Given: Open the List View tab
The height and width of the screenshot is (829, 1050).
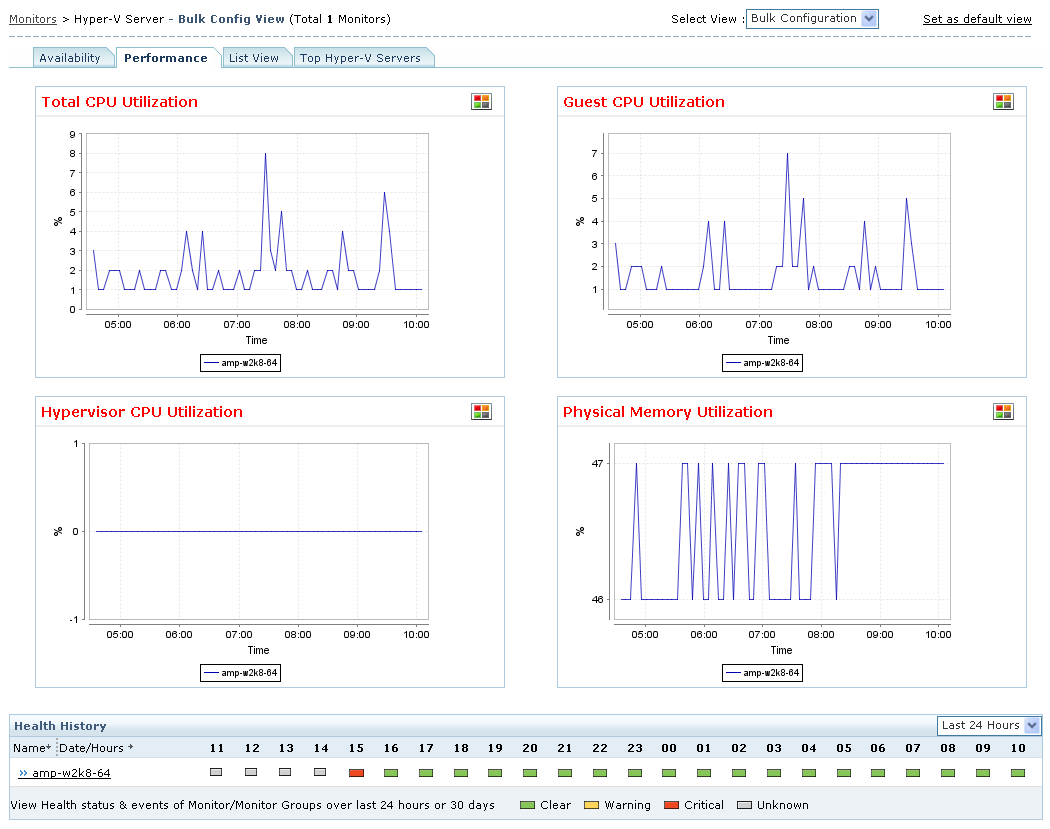Looking at the screenshot, I should point(254,58).
